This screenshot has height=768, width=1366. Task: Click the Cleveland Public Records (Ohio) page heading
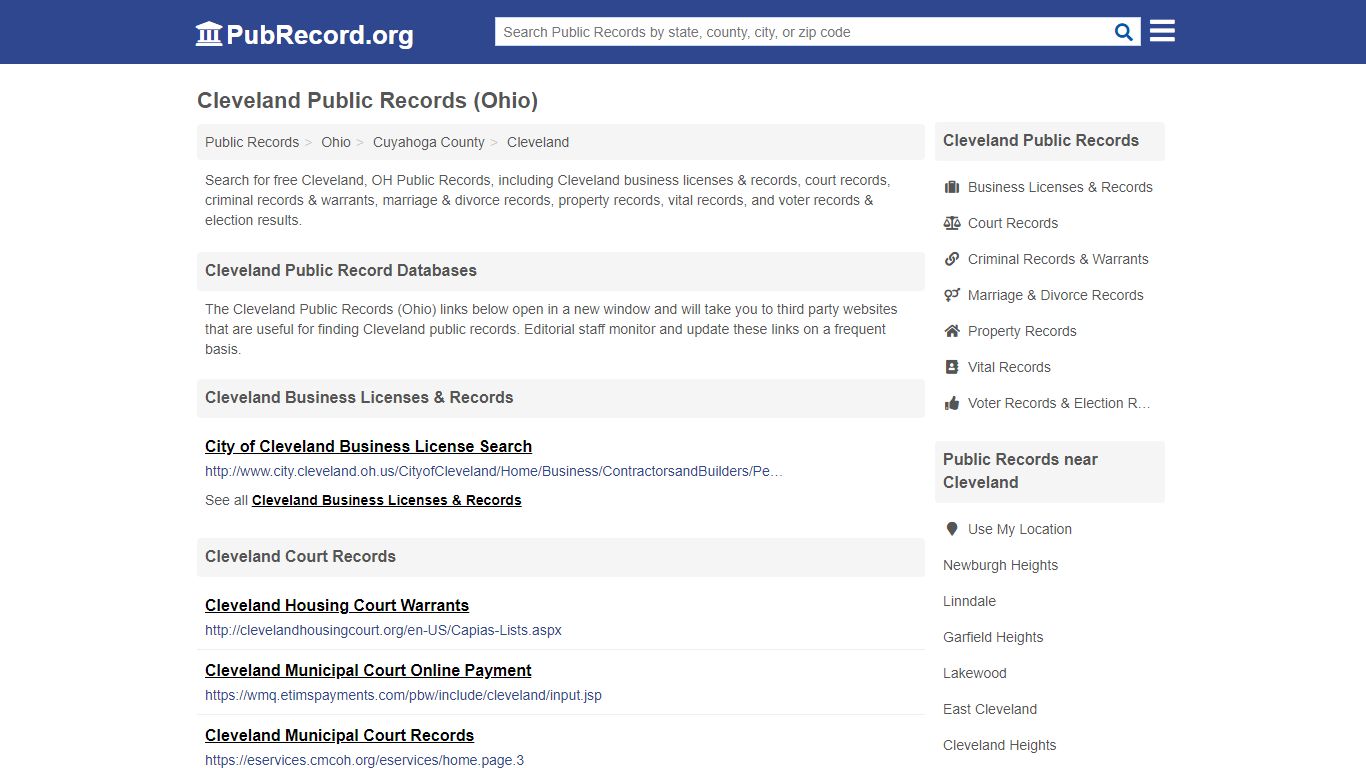point(367,100)
